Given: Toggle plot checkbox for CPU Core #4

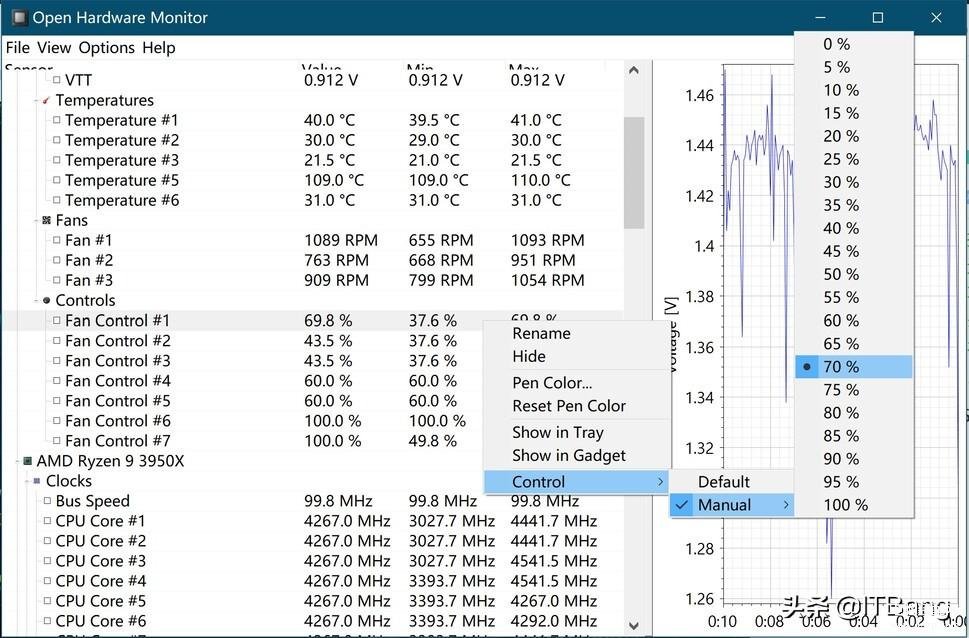Looking at the screenshot, I should point(48,581).
